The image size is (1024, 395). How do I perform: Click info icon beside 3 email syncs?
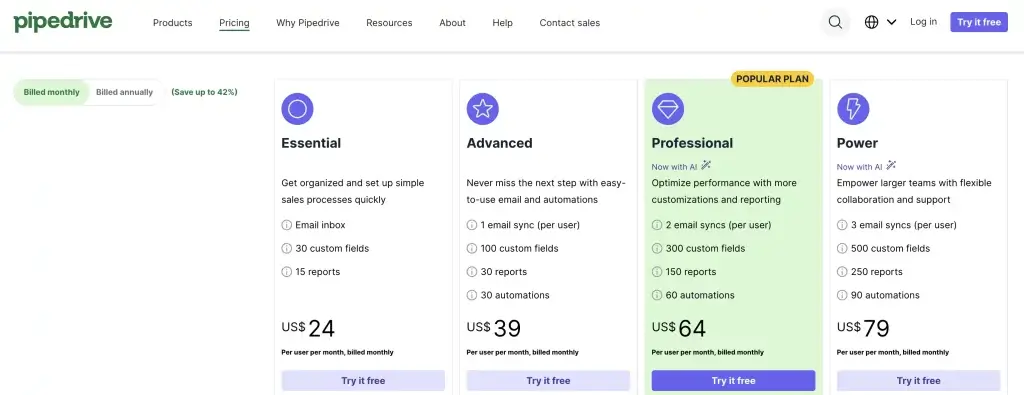pyautogui.click(x=842, y=225)
